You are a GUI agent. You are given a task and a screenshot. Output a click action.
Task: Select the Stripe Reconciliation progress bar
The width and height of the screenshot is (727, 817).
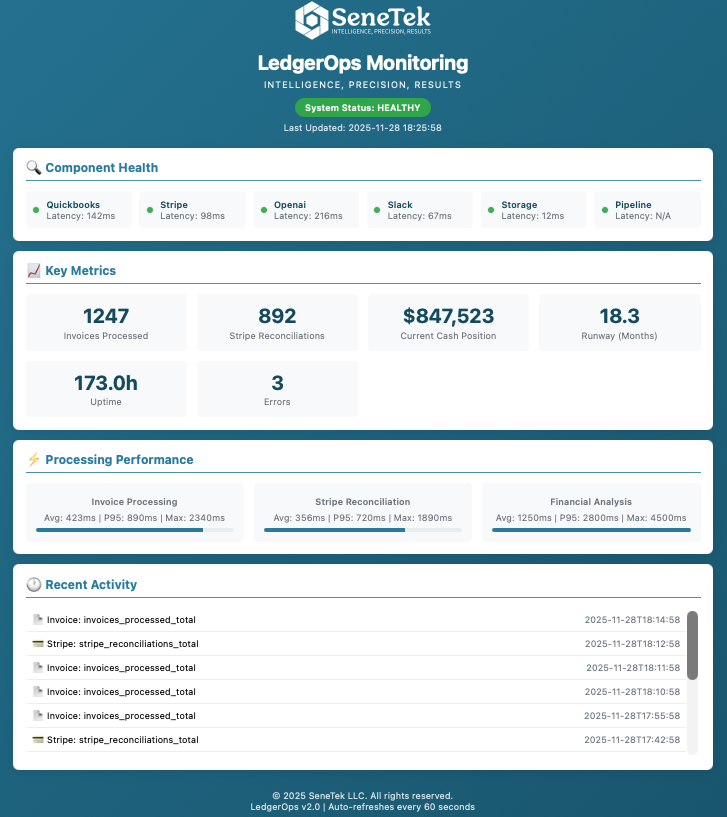point(363,530)
